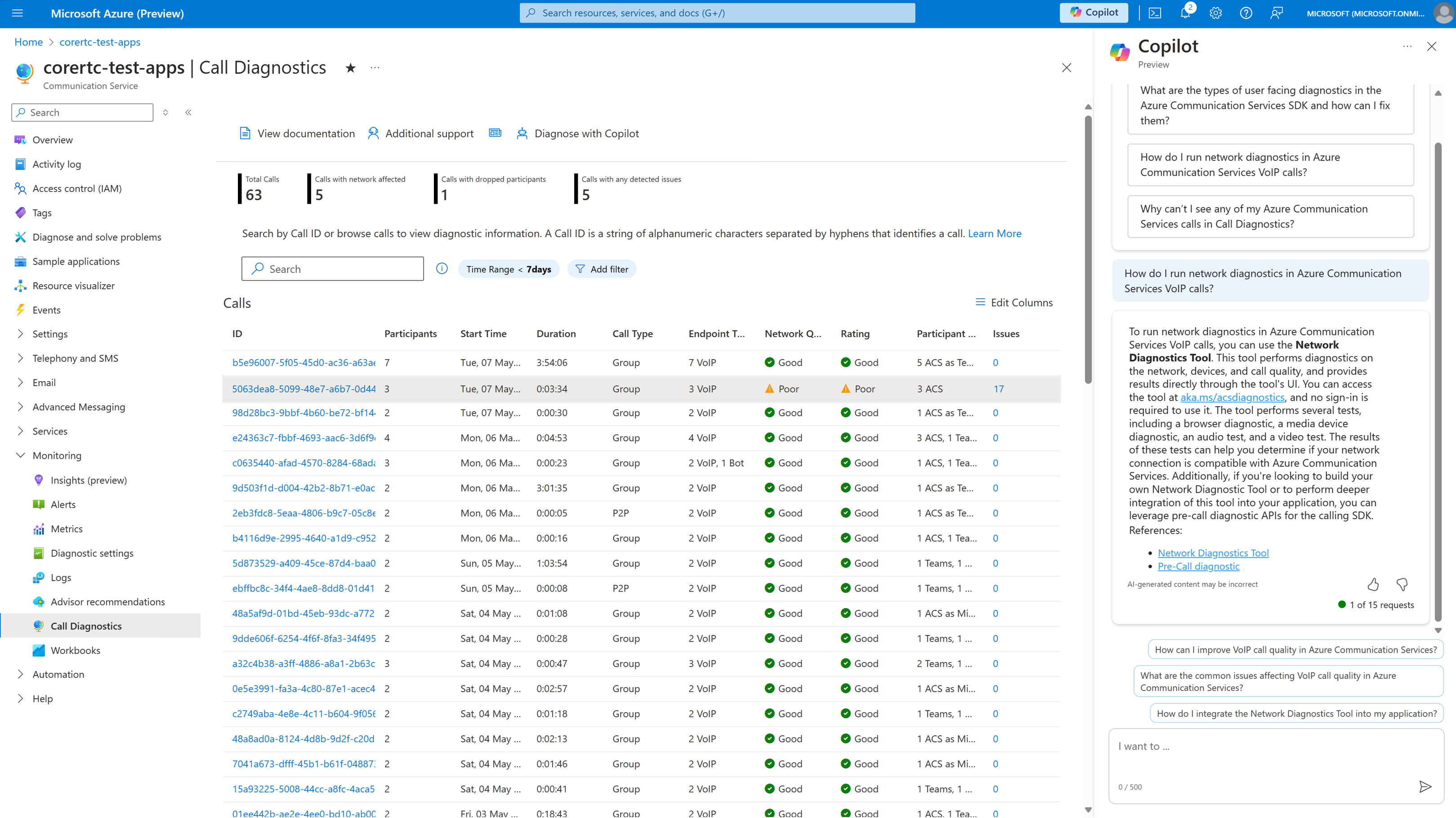Click the Diagnose with Copilot icon

(521, 133)
